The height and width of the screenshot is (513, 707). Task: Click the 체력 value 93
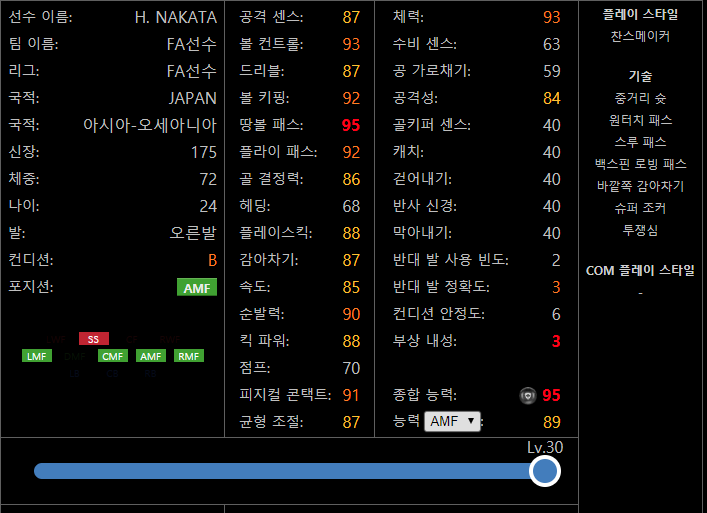click(551, 17)
